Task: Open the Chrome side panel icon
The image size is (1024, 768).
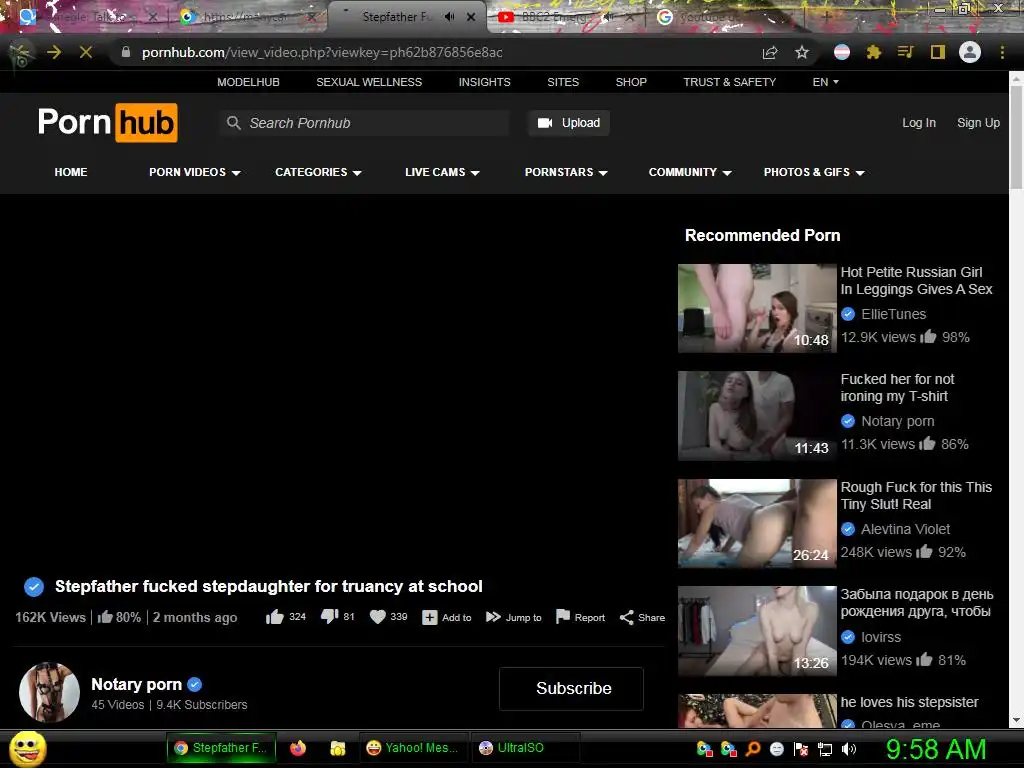Action: 938,52
